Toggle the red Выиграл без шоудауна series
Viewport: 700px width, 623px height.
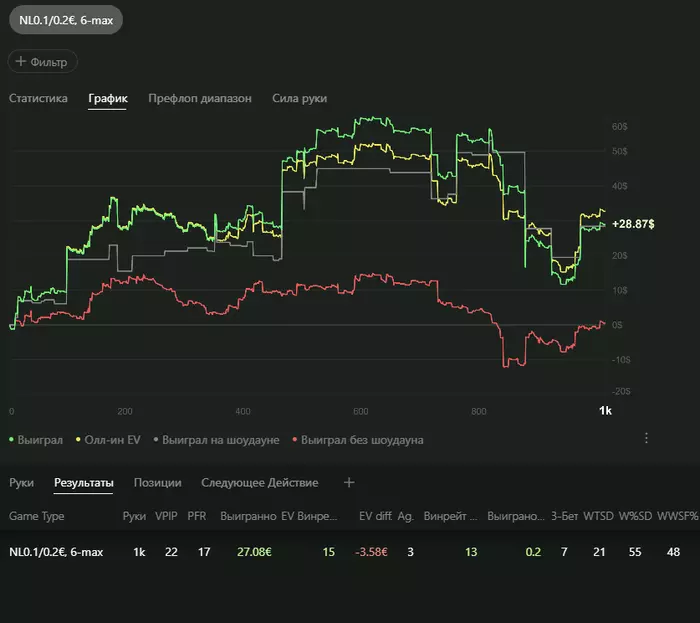pyautogui.click(x=358, y=440)
